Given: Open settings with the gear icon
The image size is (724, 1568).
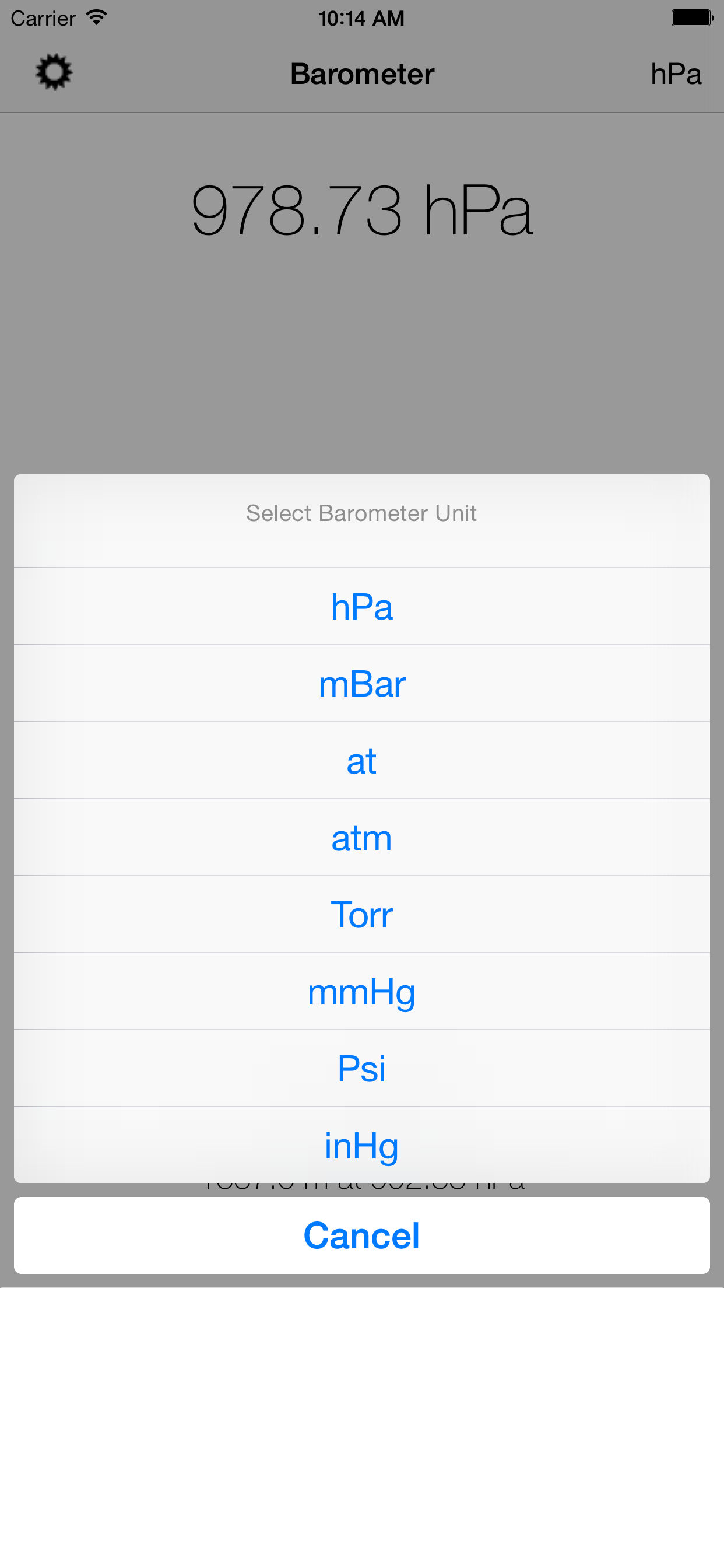Looking at the screenshot, I should pos(54,72).
